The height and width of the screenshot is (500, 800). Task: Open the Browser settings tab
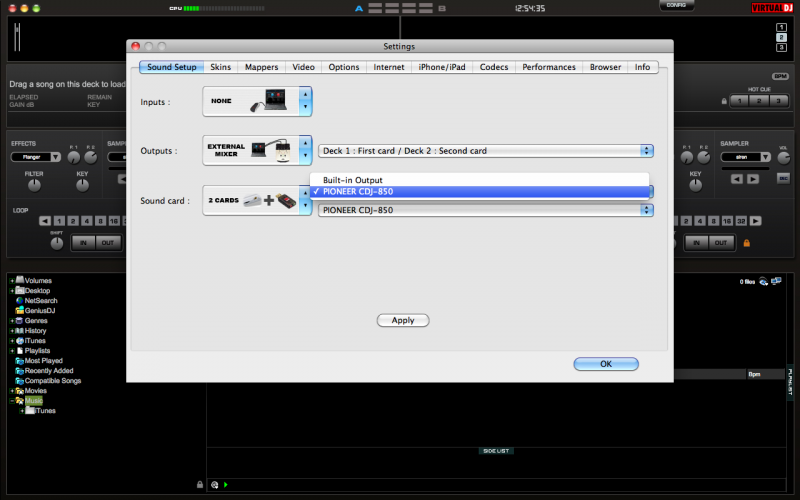605,67
